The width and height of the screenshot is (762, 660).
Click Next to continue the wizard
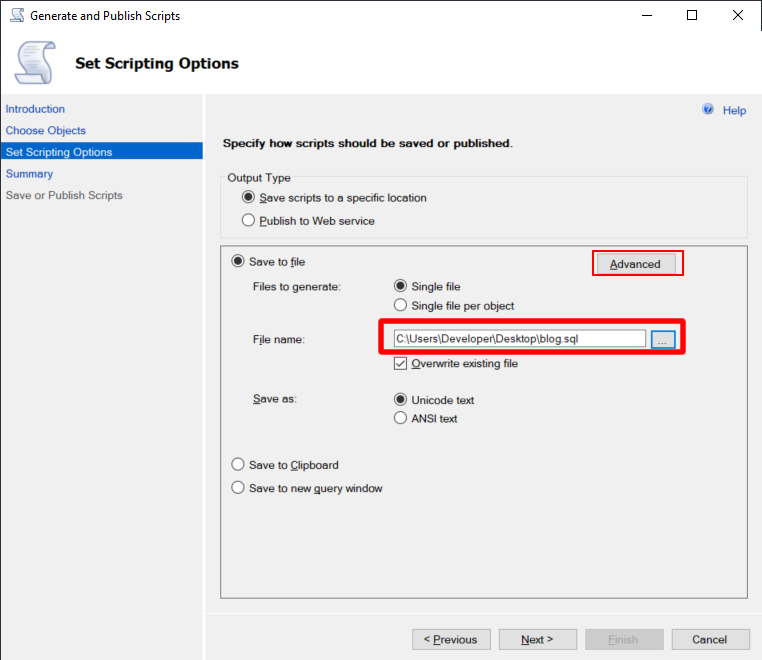coord(537,640)
